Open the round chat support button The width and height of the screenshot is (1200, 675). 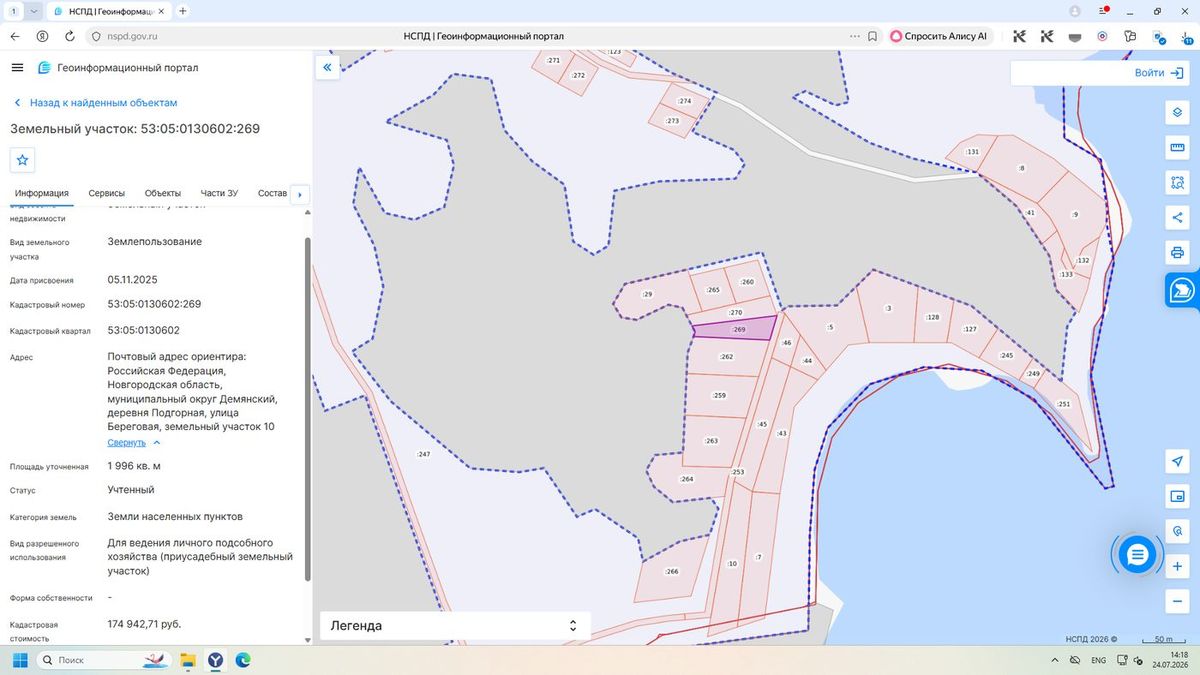[x=1137, y=554]
